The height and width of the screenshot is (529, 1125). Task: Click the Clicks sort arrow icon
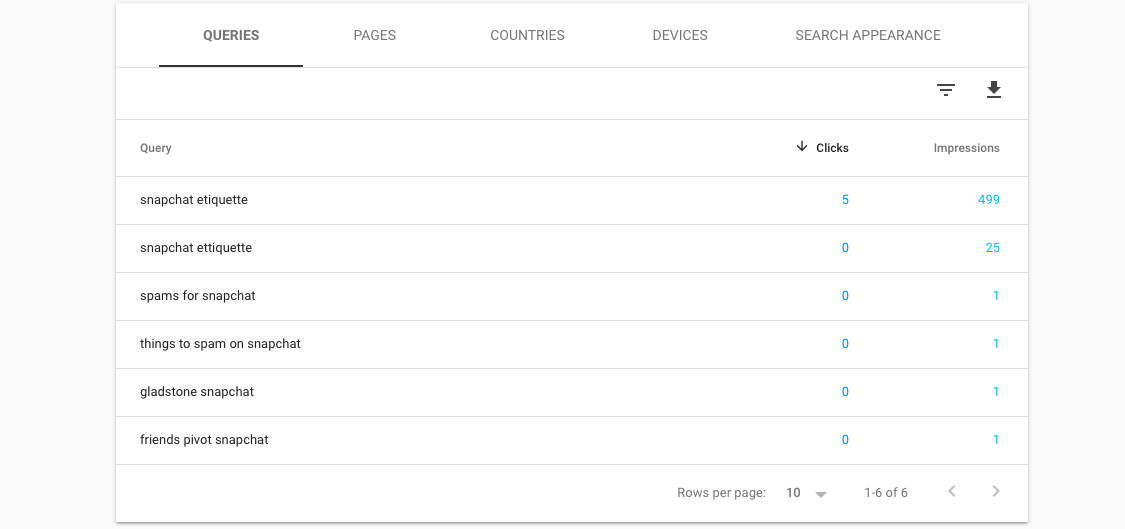coord(802,146)
